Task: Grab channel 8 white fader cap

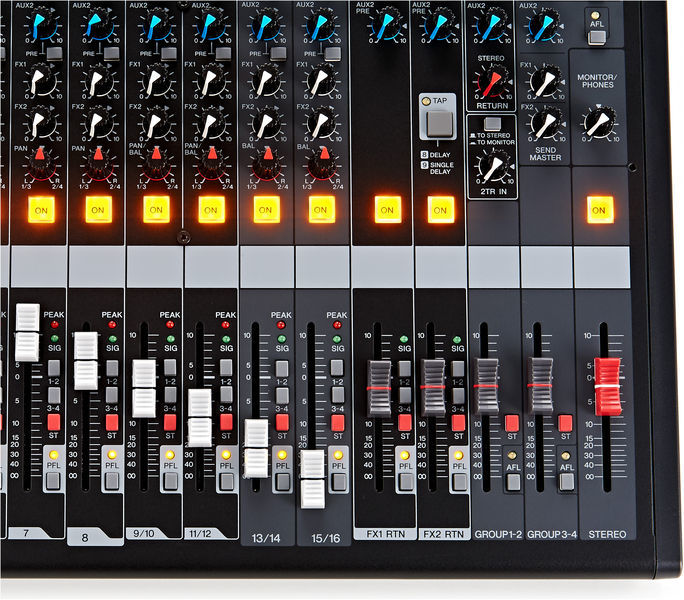Action: (86, 361)
